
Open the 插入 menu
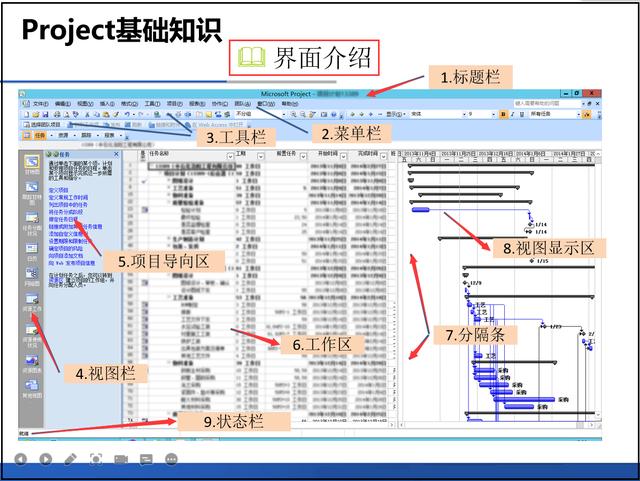[x=107, y=104]
